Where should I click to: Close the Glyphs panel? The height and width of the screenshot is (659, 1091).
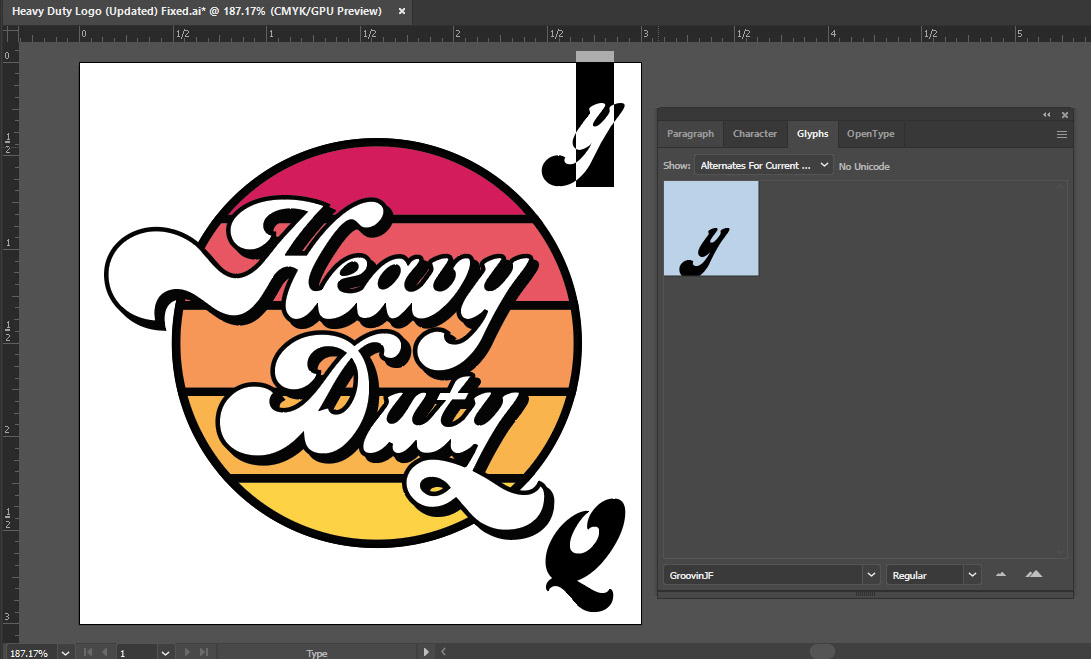coord(1065,115)
